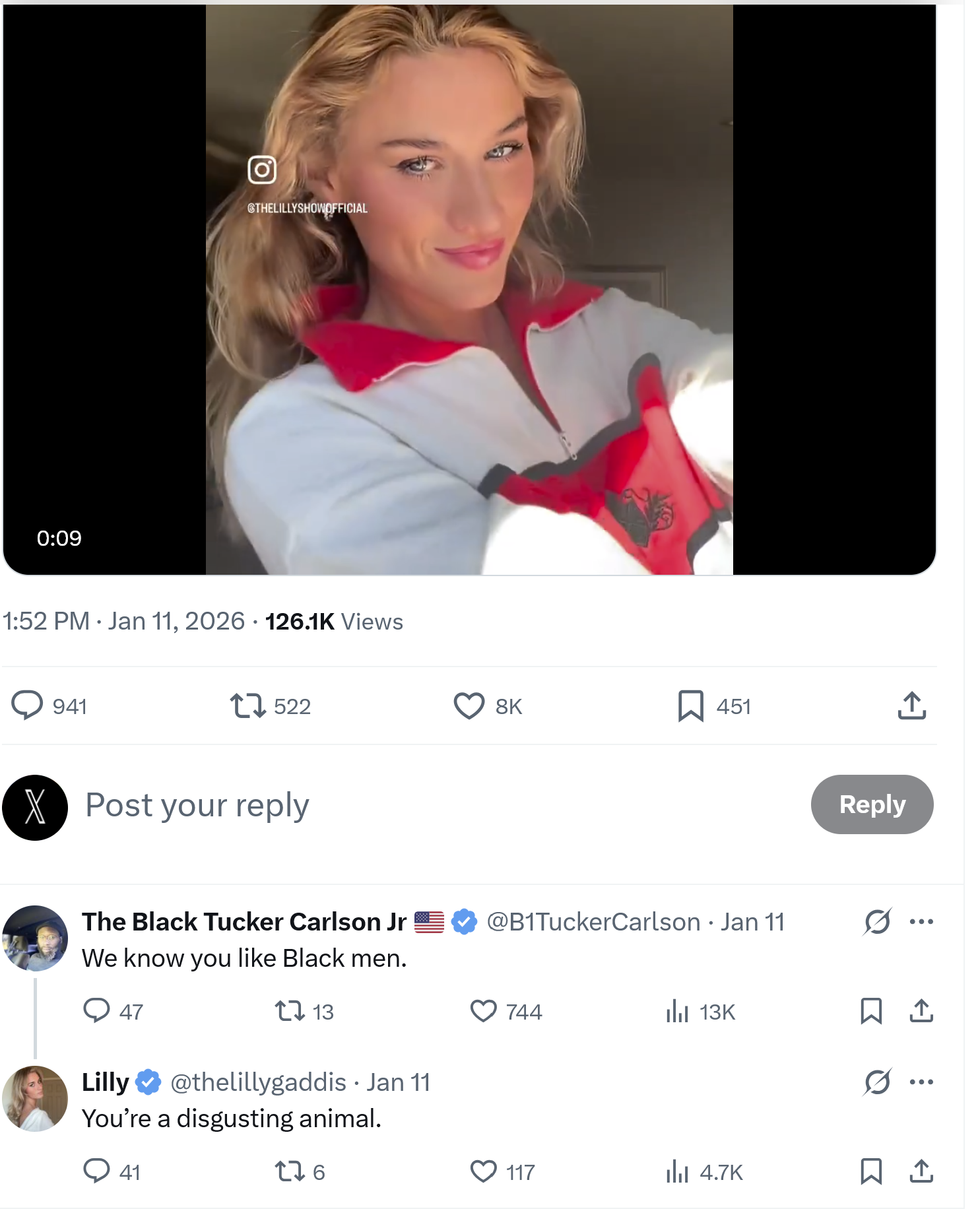Share the main post via share icon
This screenshot has width=980, height=1209.
[912, 705]
